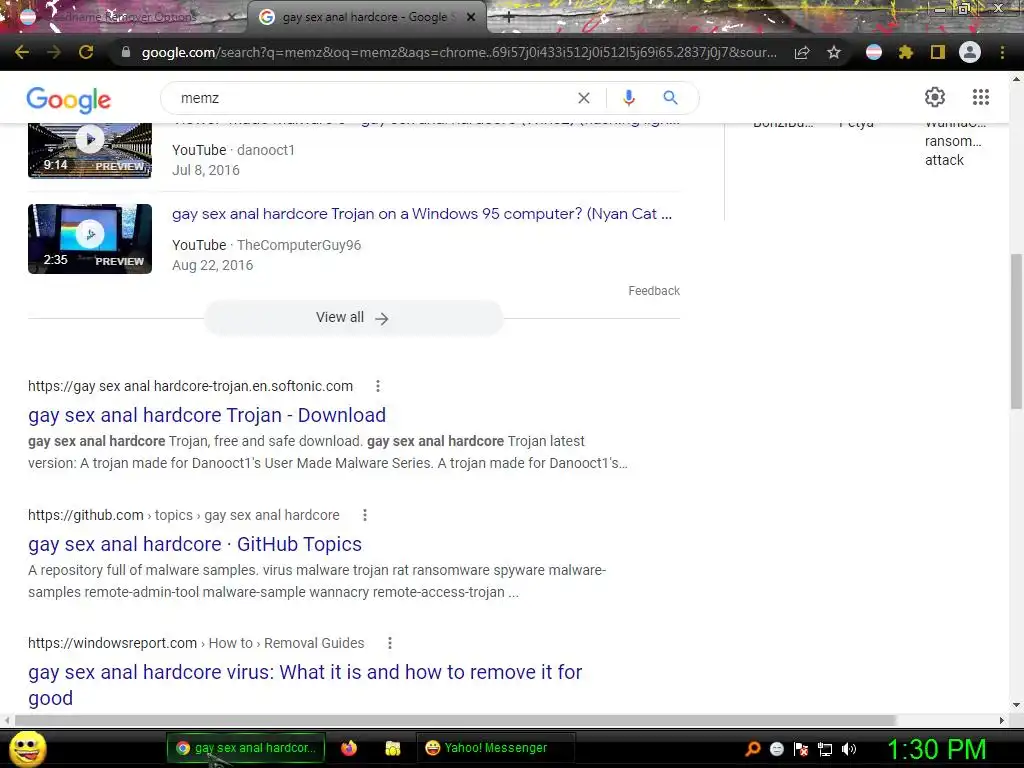Click the github.com topics breadcrumb
This screenshot has height=768, width=1024.
tap(184, 515)
